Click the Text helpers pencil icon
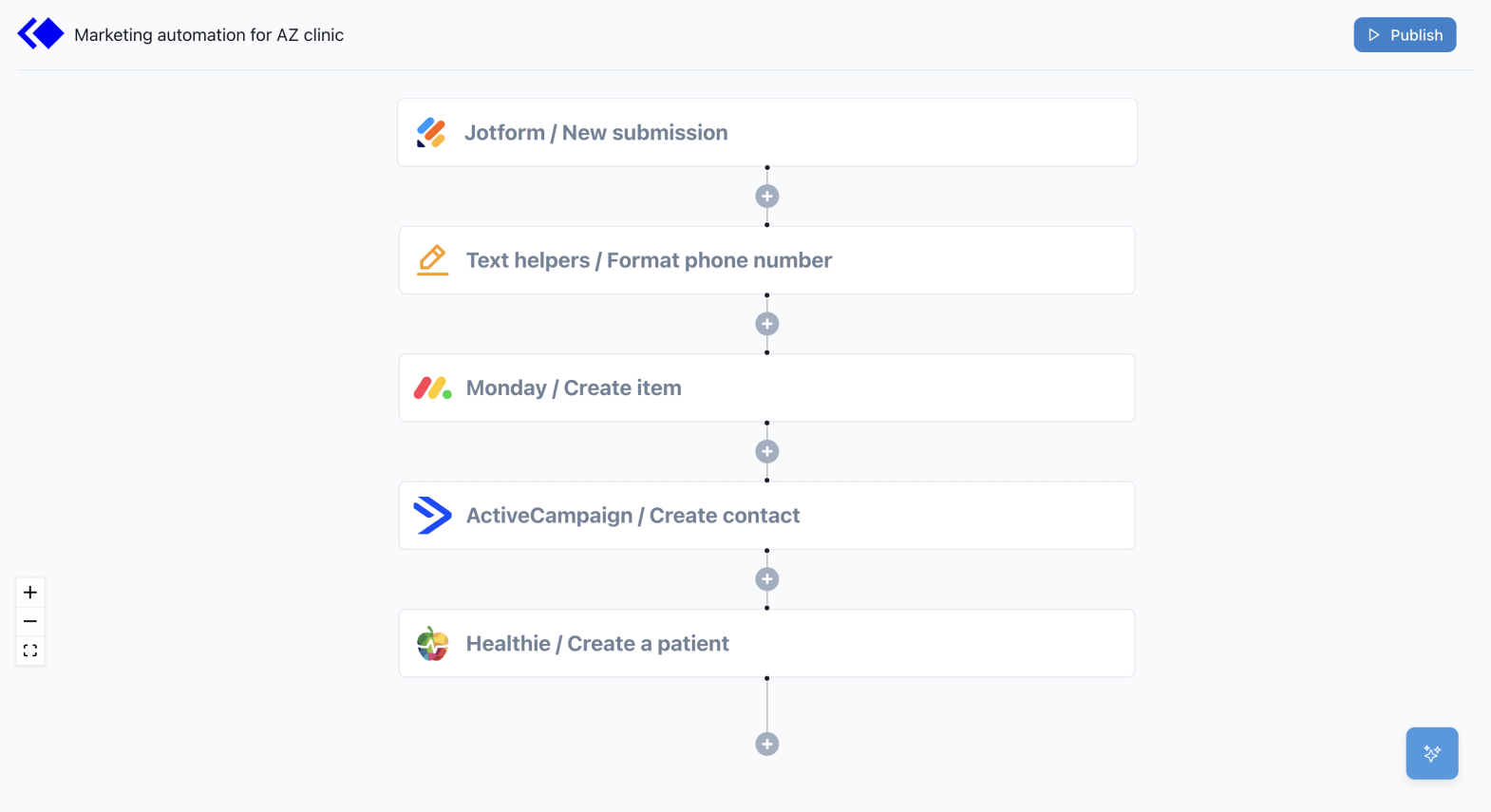Image resolution: width=1491 pixels, height=812 pixels. 432,259
